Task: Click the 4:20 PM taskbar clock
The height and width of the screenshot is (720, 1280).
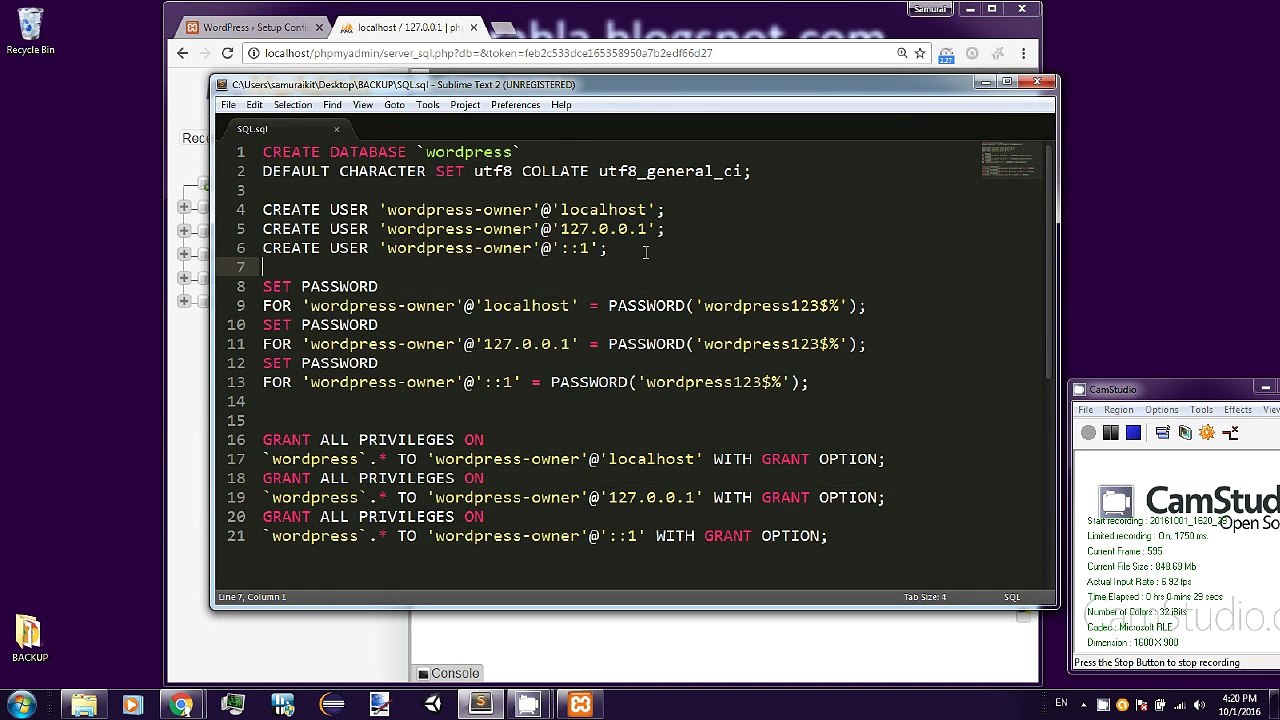Action: pos(1240,705)
